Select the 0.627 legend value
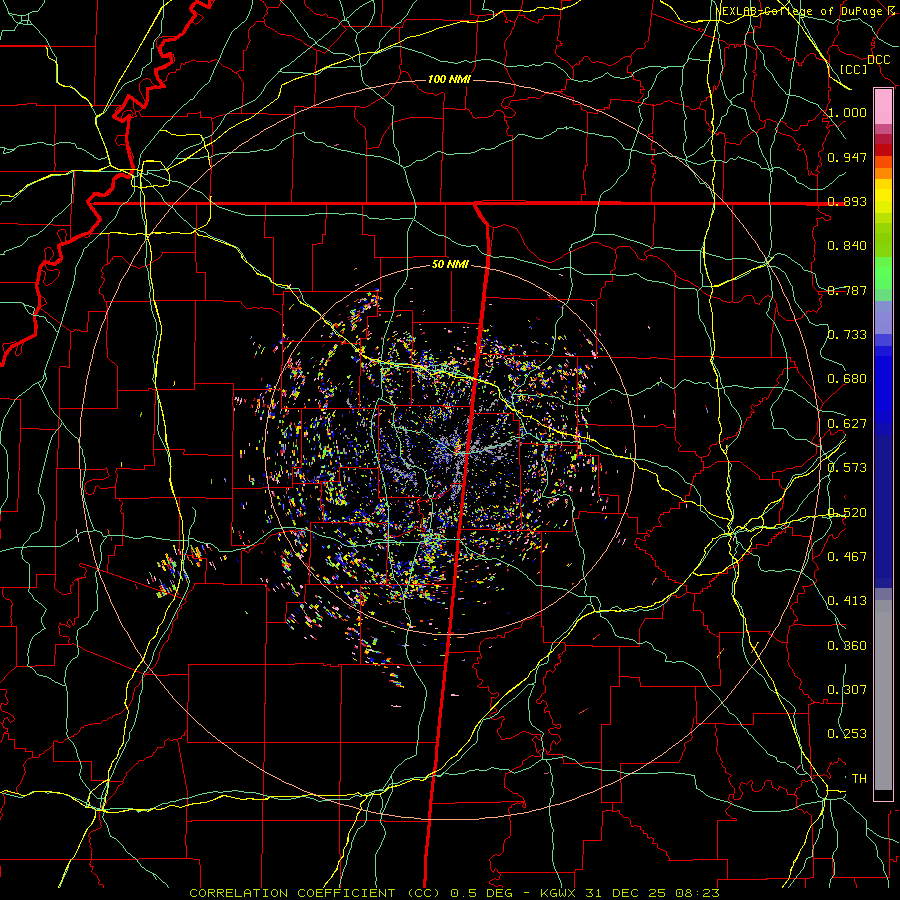Image resolution: width=900 pixels, height=900 pixels. [x=847, y=424]
